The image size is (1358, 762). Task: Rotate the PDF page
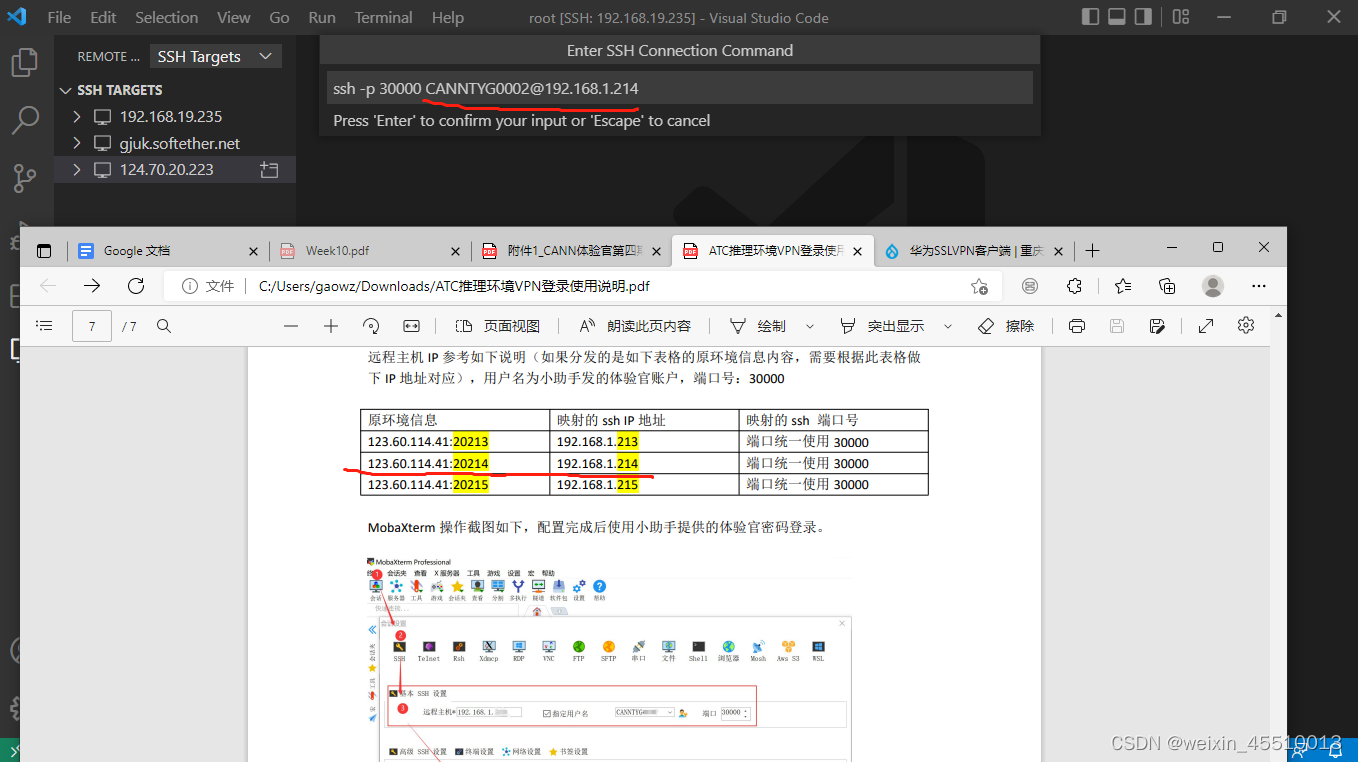coord(371,326)
